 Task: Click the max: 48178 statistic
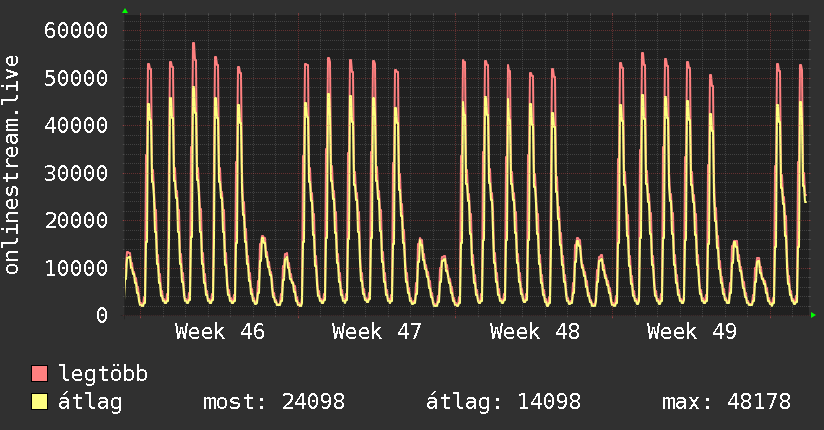pos(726,402)
